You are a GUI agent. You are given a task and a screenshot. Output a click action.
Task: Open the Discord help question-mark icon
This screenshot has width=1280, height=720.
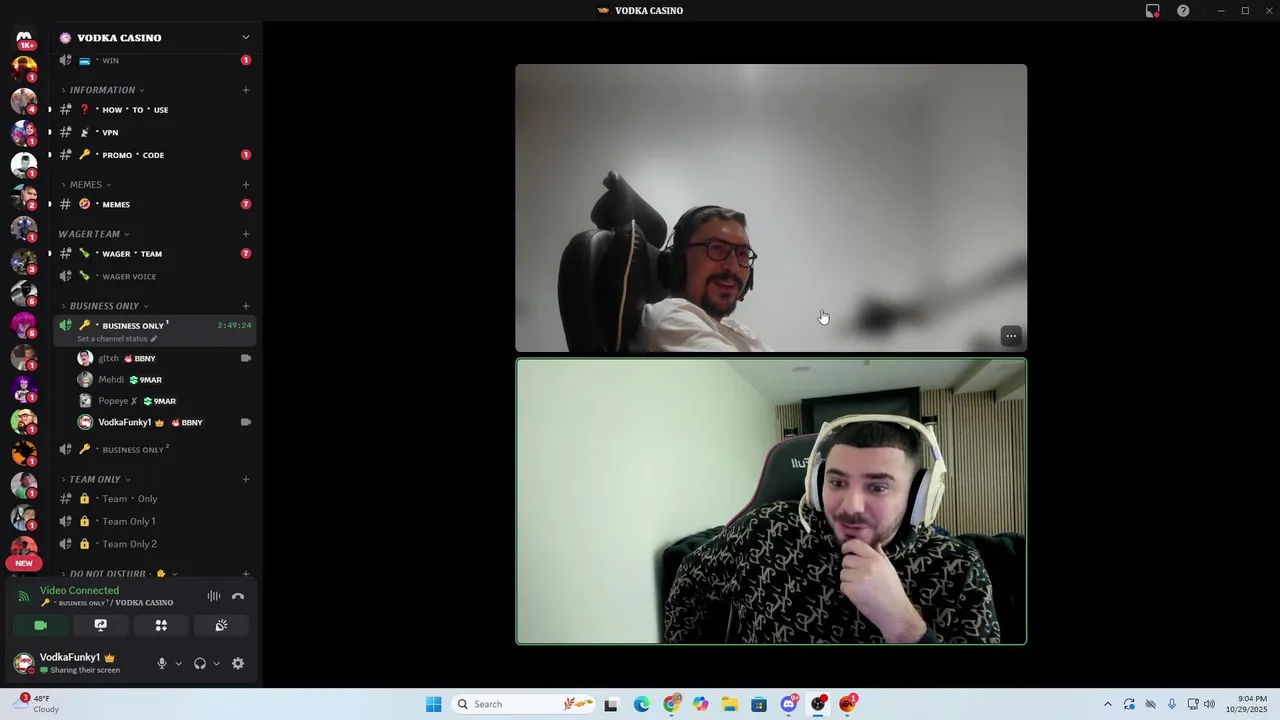point(1183,11)
